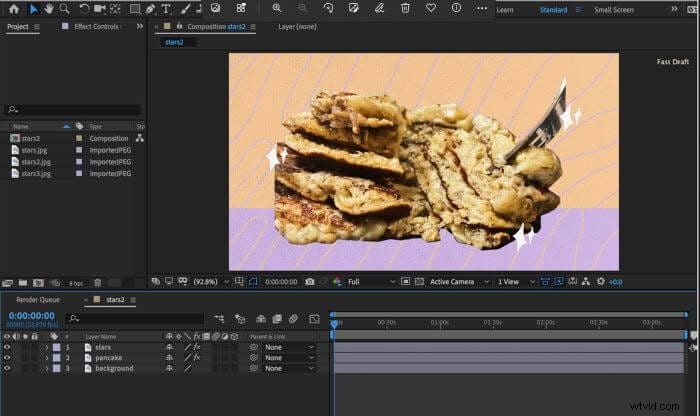Select the Brush tool
Viewport: 700px width, 416px height.
click(185, 8)
